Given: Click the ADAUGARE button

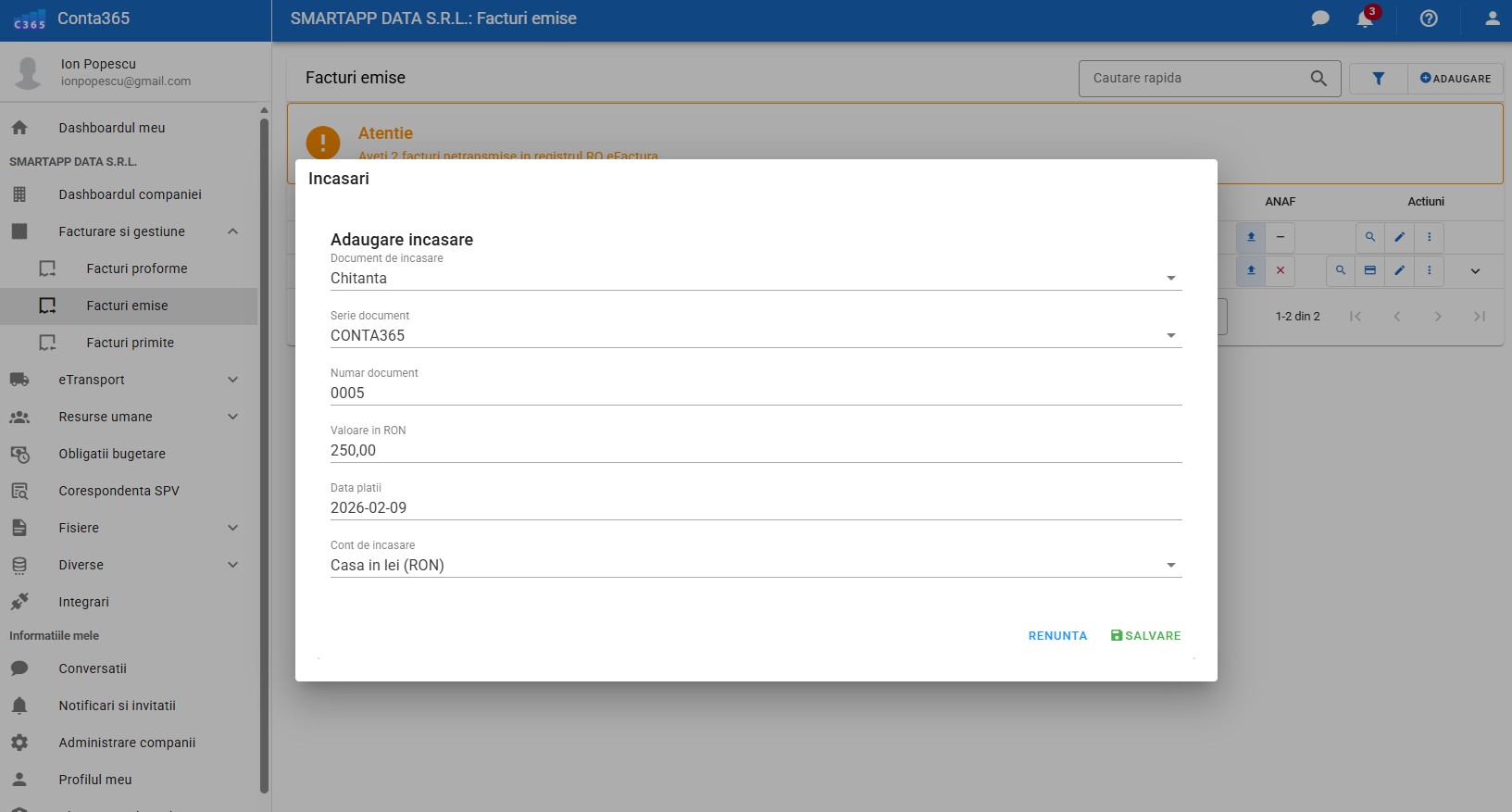Looking at the screenshot, I should 1456,79.
